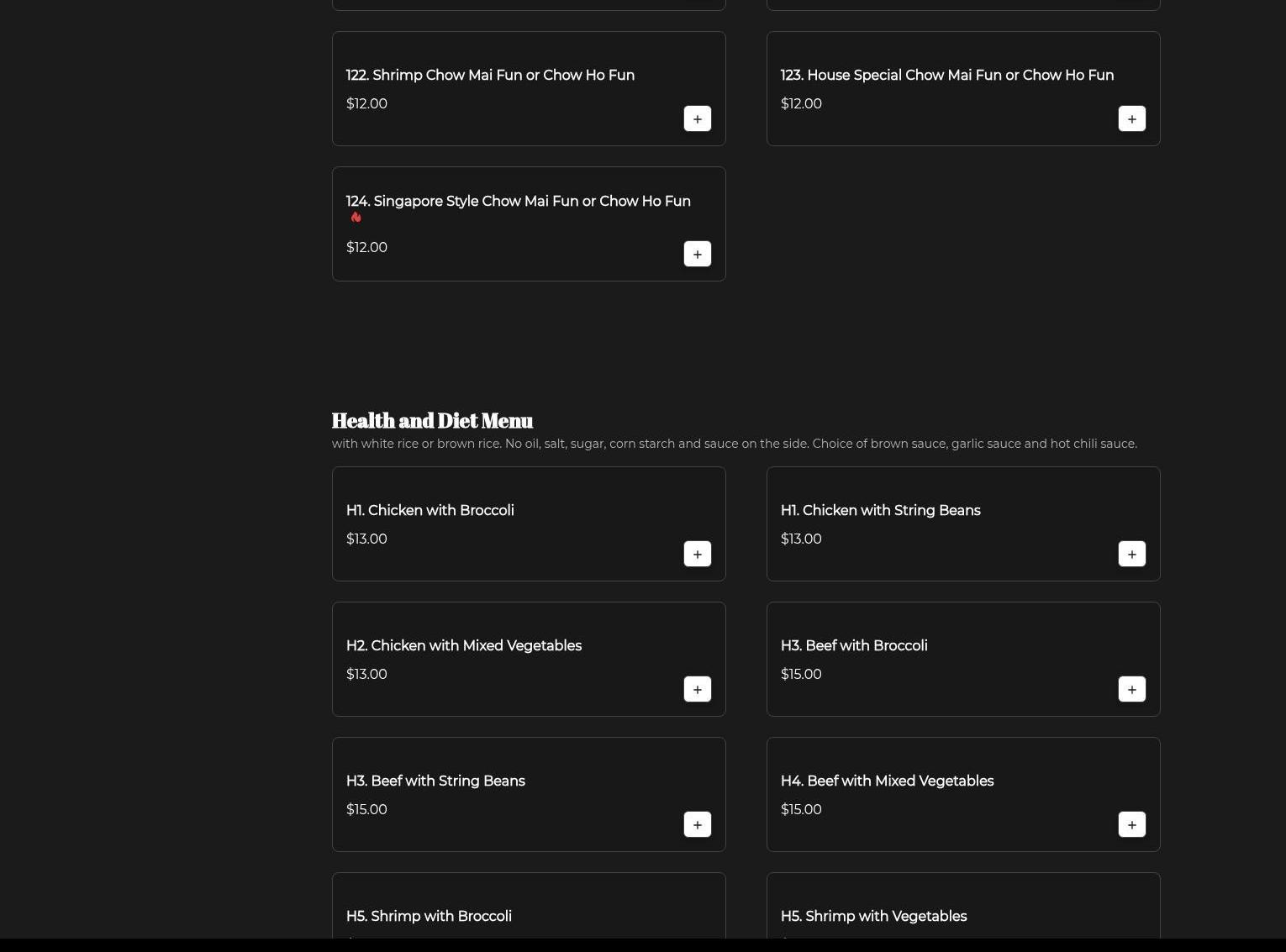
Task: Open item title 122. Shrimp Chow Mai Fun
Action: click(x=490, y=75)
